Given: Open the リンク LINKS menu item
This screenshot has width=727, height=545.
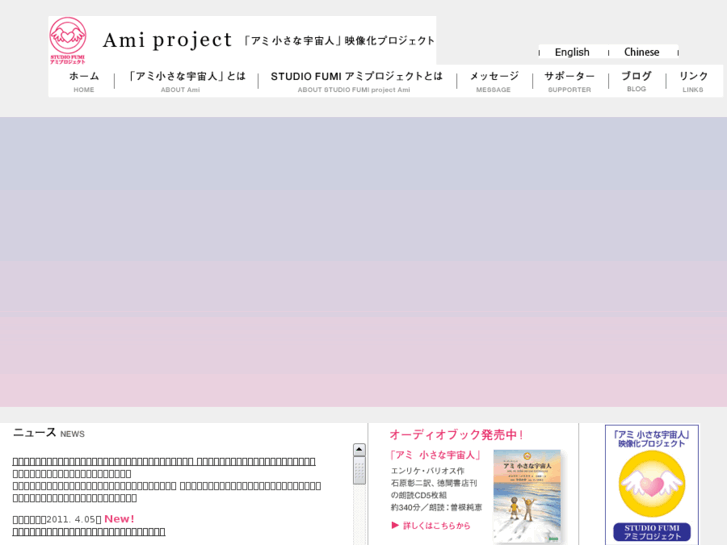Looking at the screenshot, I should tap(693, 82).
